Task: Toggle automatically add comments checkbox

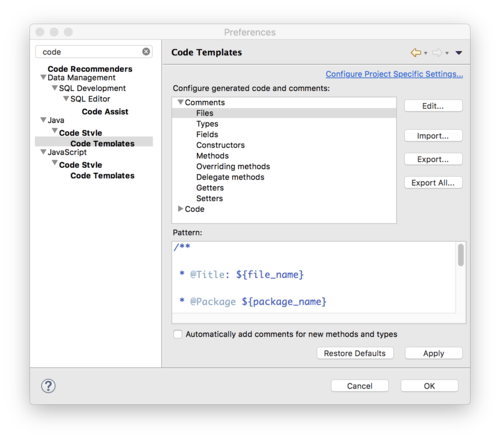Action: (x=178, y=334)
